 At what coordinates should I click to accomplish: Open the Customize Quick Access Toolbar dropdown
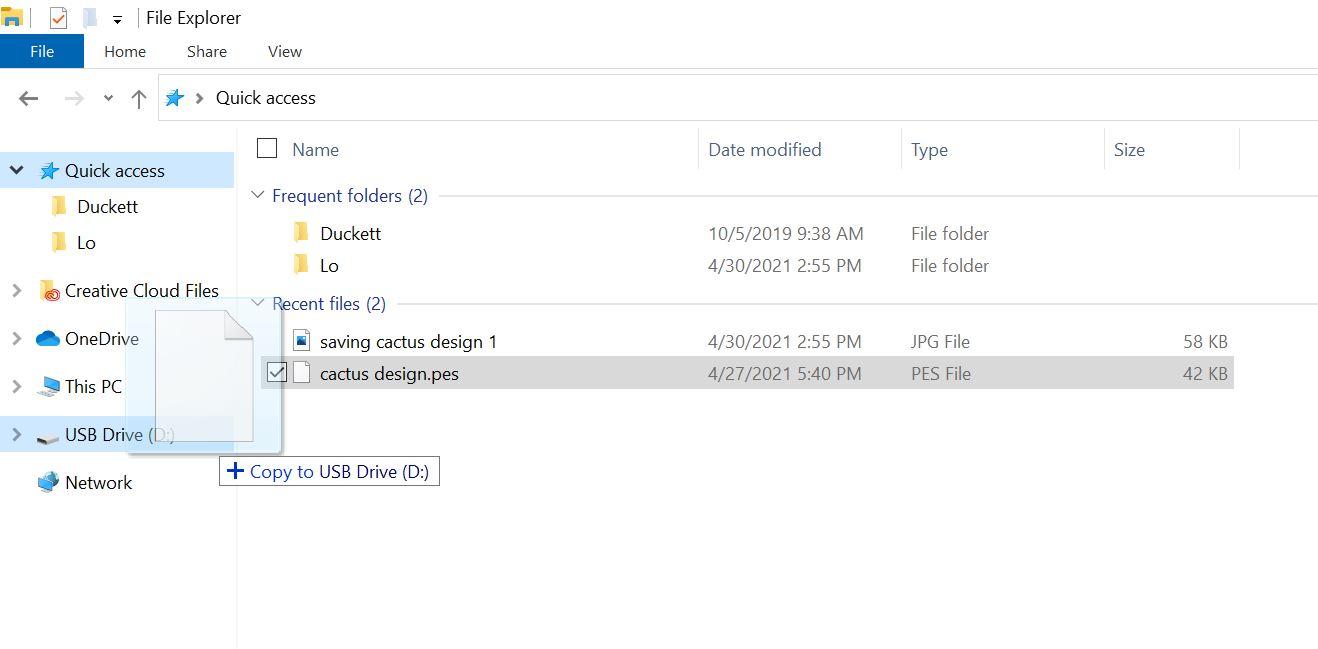click(x=117, y=19)
